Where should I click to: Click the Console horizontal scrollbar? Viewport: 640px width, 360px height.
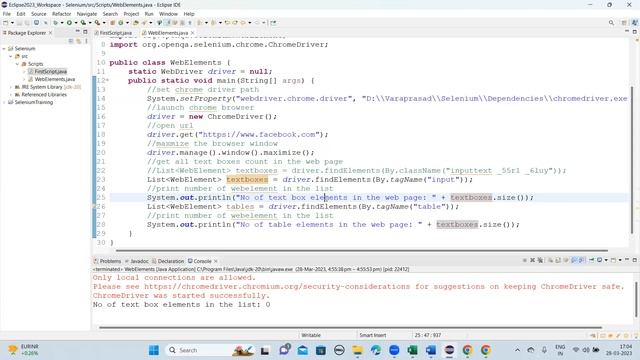click(350, 327)
